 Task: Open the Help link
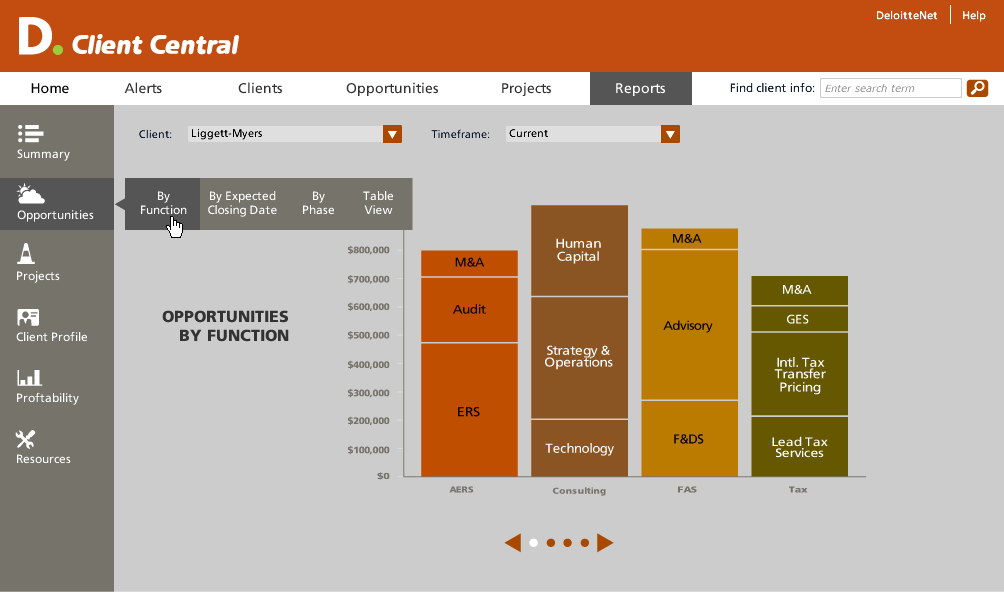tap(973, 15)
